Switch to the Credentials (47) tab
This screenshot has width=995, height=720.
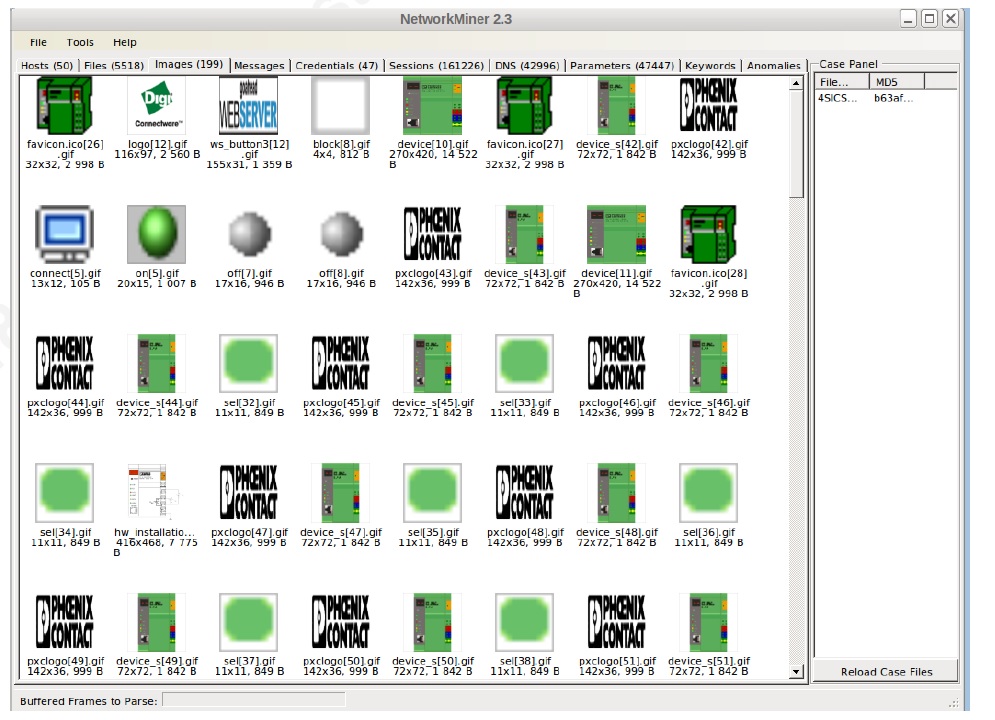[336, 65]
